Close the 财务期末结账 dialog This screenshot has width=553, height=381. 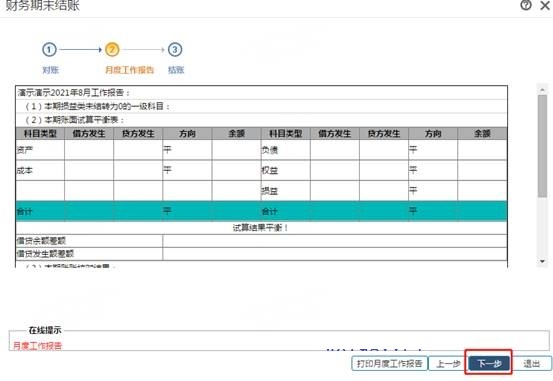pyautogui.click(x=545, y=5)
